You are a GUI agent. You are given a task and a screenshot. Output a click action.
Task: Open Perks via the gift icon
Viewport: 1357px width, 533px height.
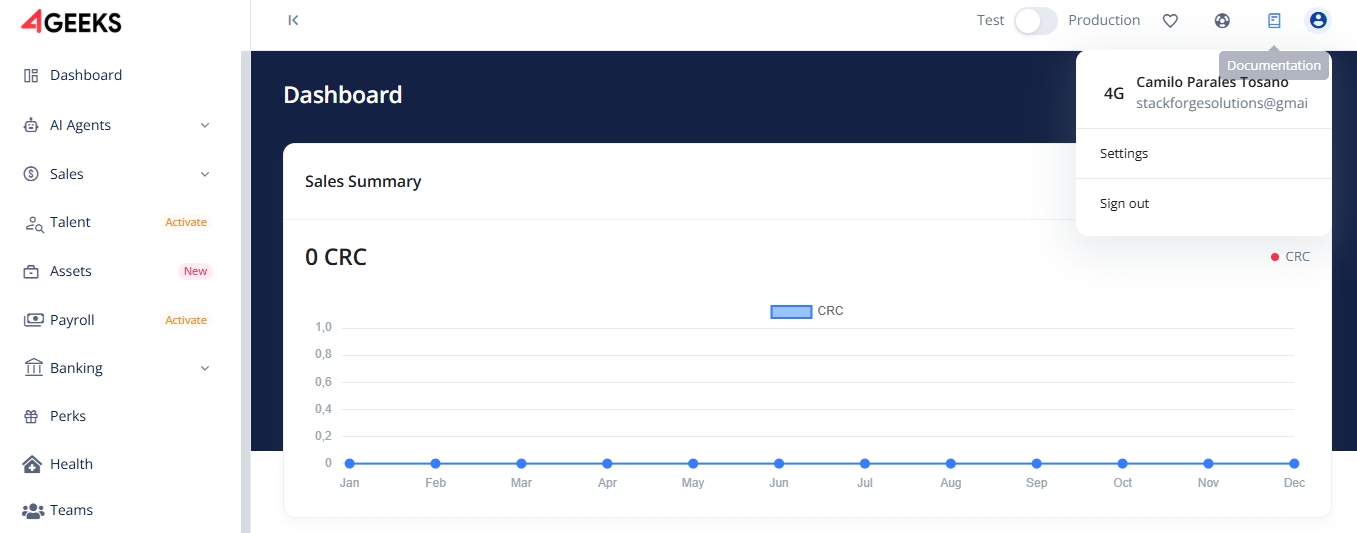tap(31, 416)
